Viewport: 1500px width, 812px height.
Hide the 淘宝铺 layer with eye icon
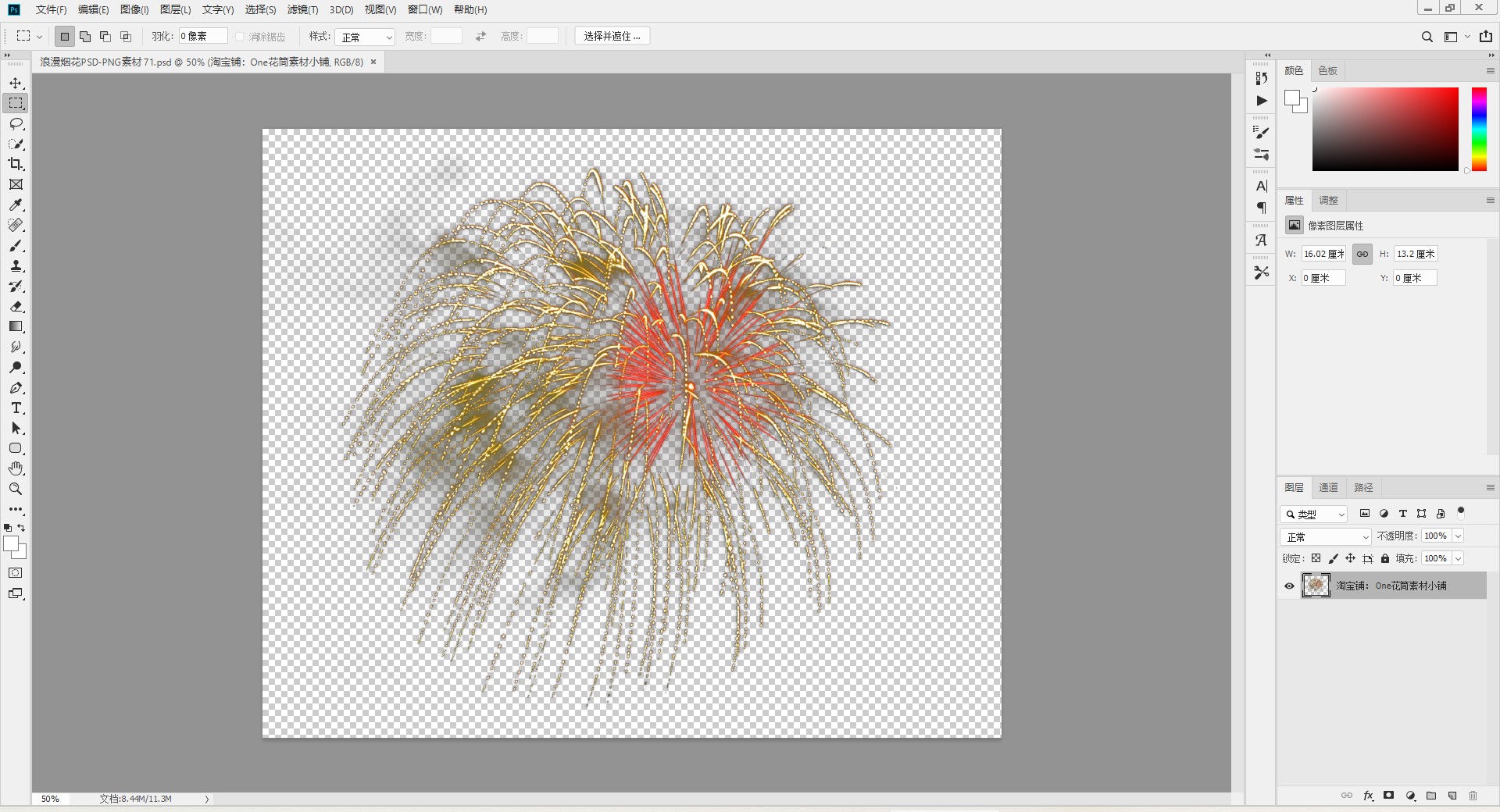pos(1289,586)
